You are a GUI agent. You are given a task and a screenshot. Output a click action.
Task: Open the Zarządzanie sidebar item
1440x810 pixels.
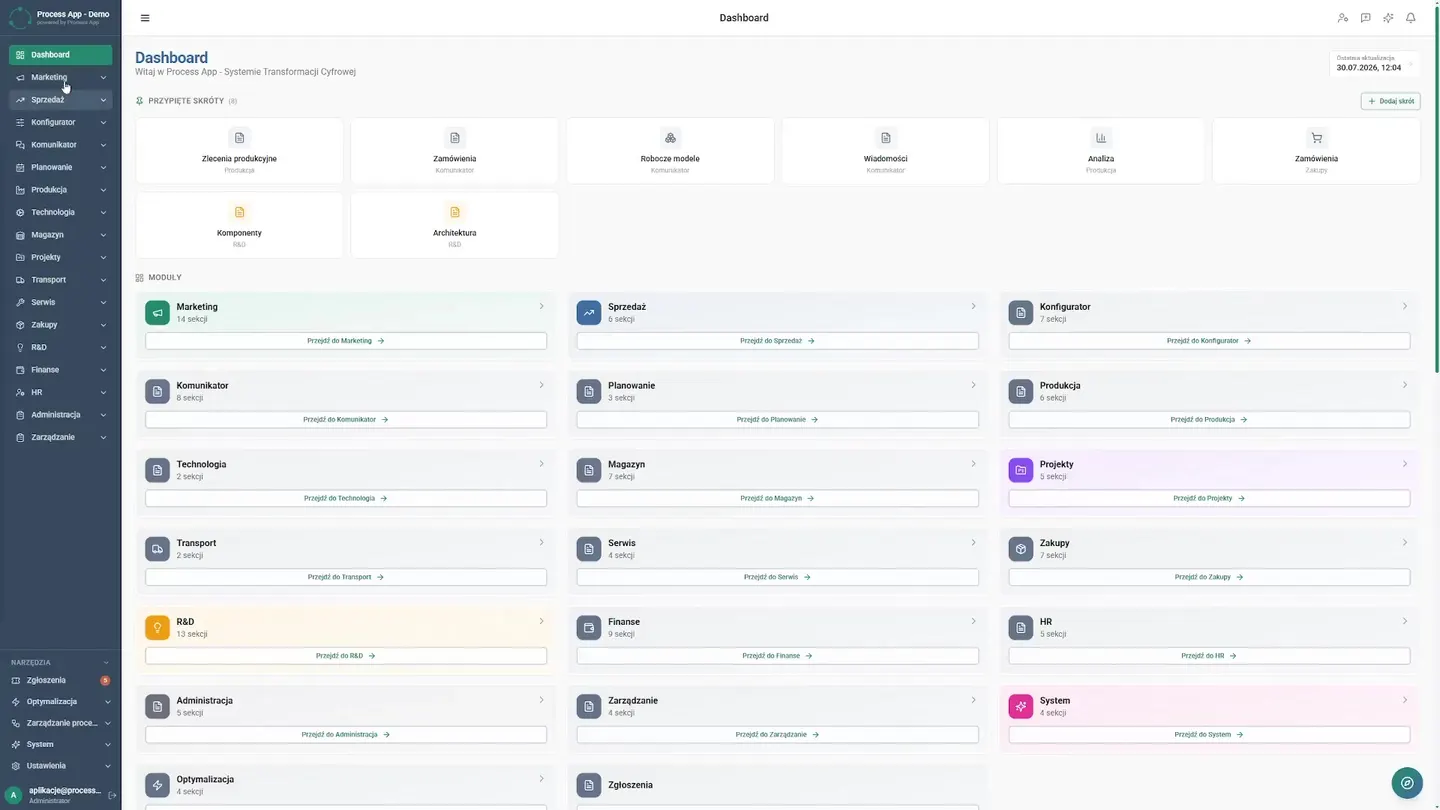(x=61, y=437)
